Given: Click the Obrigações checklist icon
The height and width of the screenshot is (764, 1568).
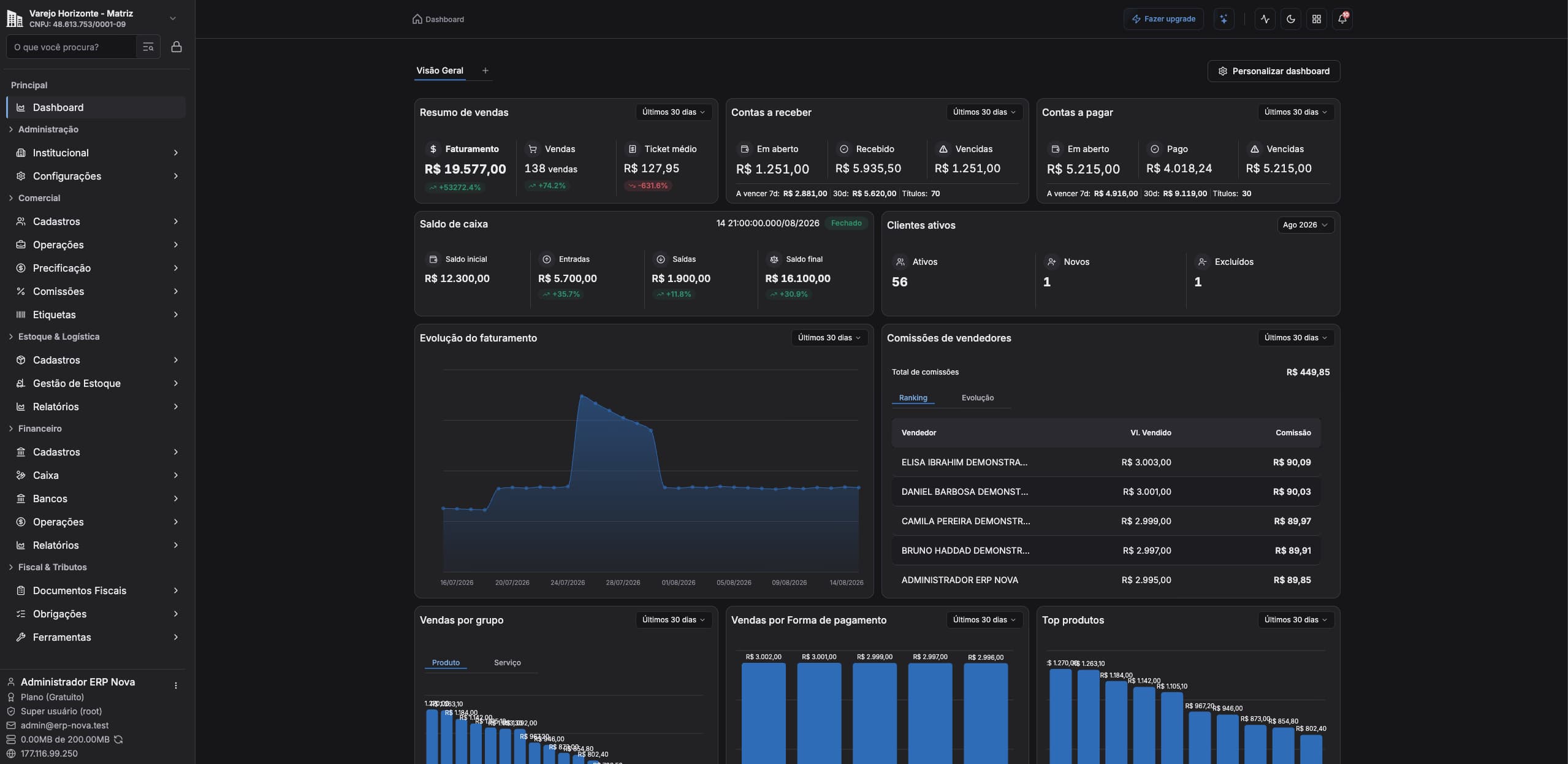Looking at the screenshot, I should (21, 614).
